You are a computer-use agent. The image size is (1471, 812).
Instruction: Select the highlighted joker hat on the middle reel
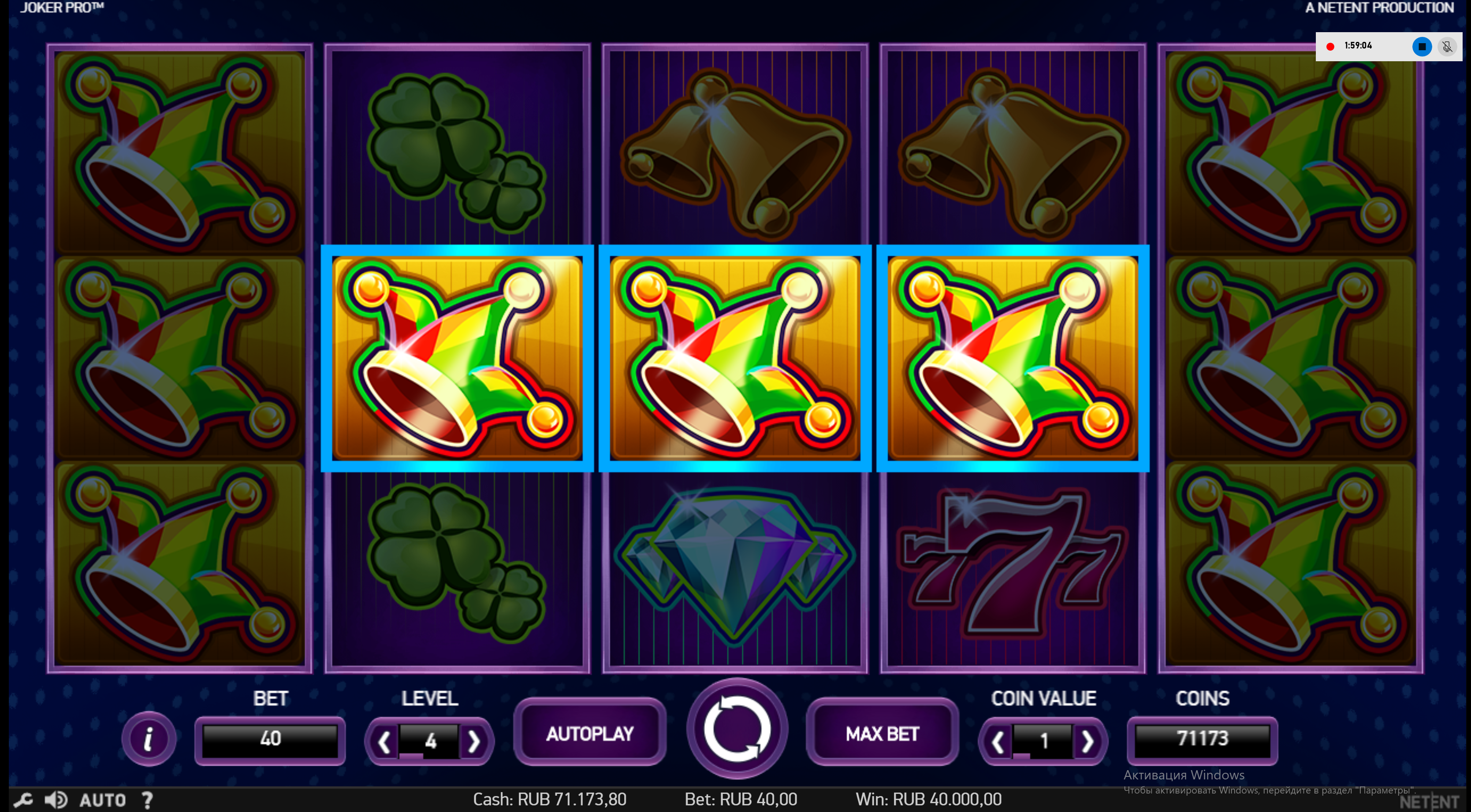pos(735,358)
